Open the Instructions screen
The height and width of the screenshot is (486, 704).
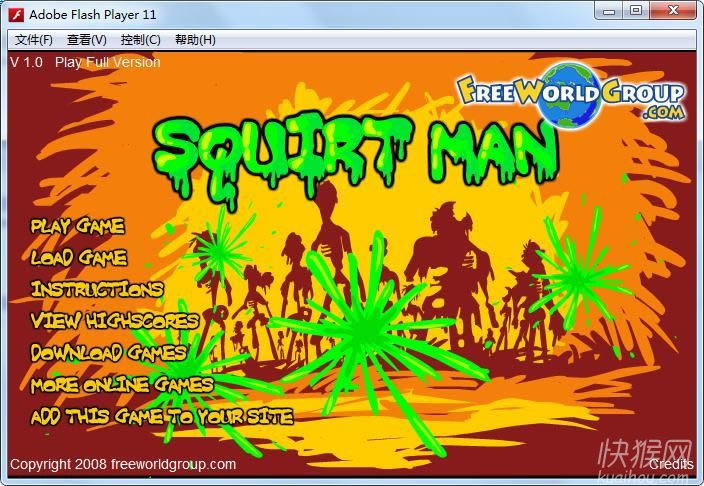point(97,289)
